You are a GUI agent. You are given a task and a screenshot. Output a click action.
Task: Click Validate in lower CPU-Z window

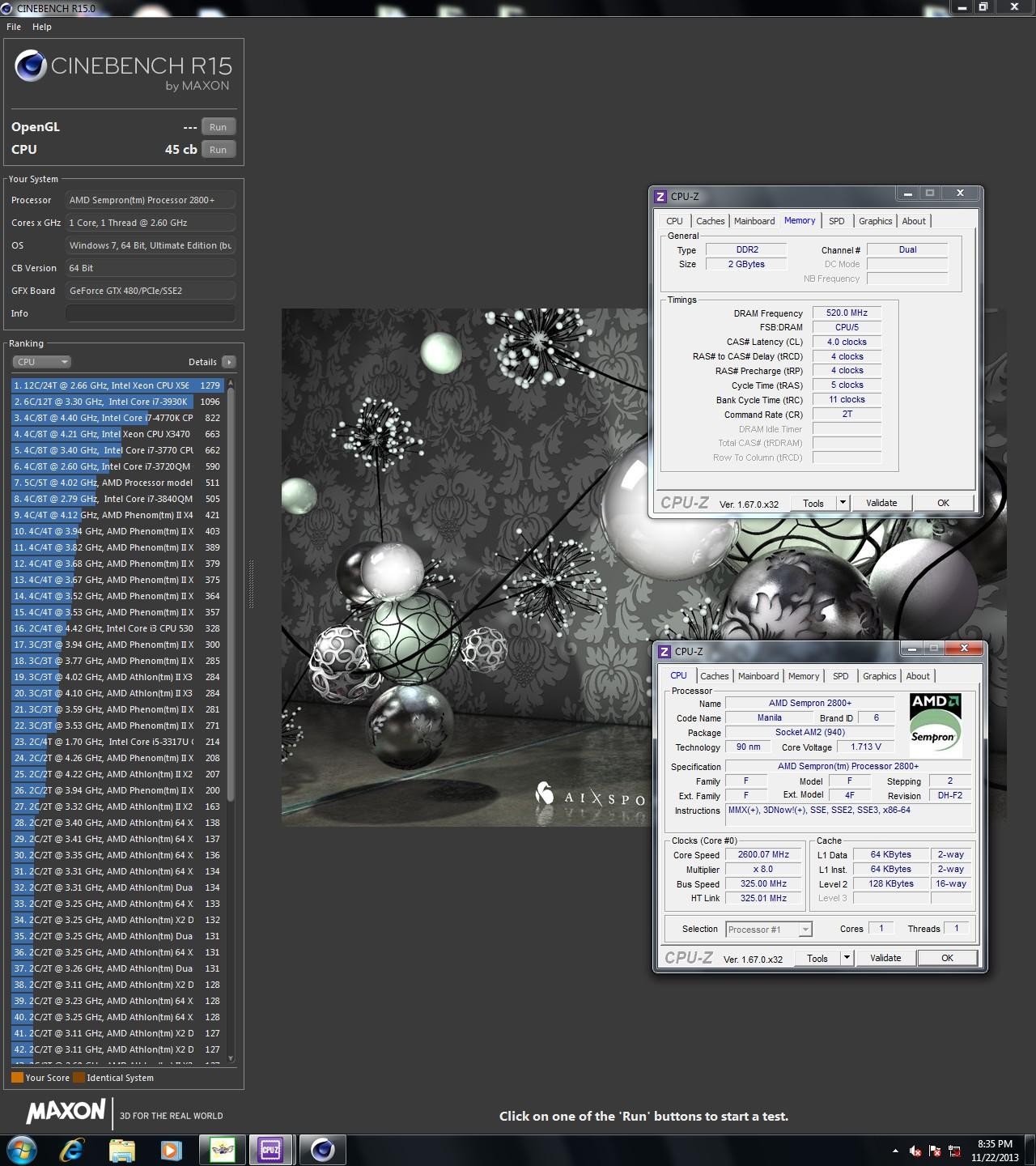[885, 958]
